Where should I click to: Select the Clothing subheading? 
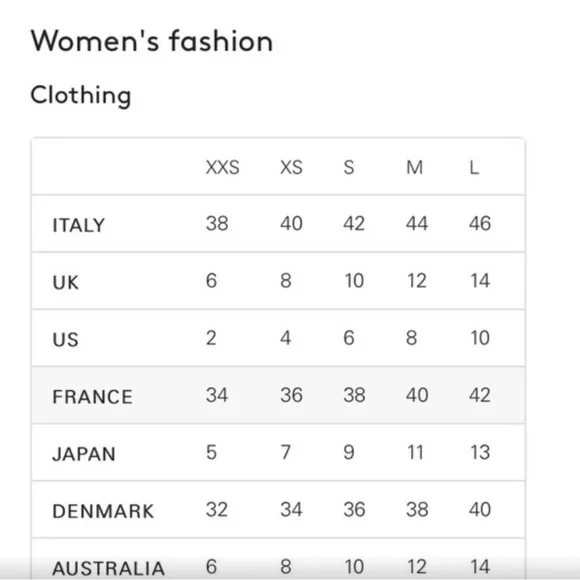click(x=81, y=95)
